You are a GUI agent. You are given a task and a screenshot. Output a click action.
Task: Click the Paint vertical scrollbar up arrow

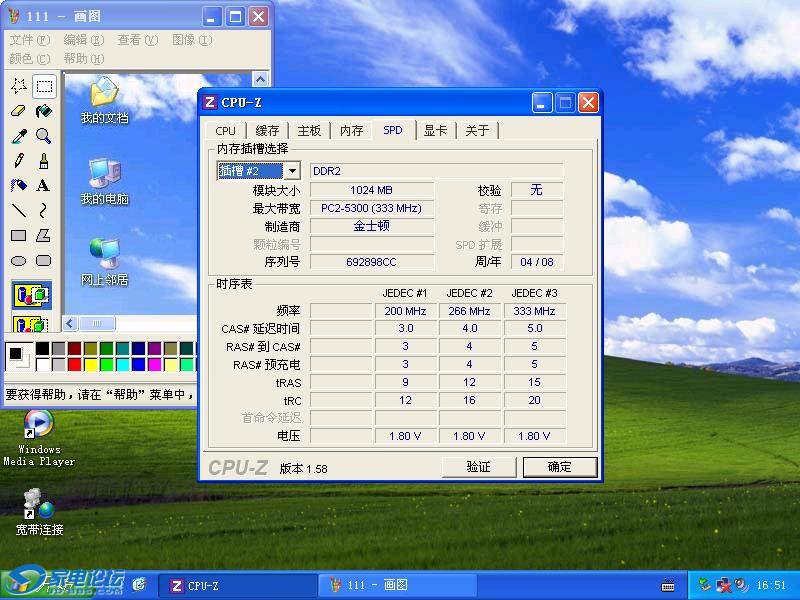click(260, 79)
